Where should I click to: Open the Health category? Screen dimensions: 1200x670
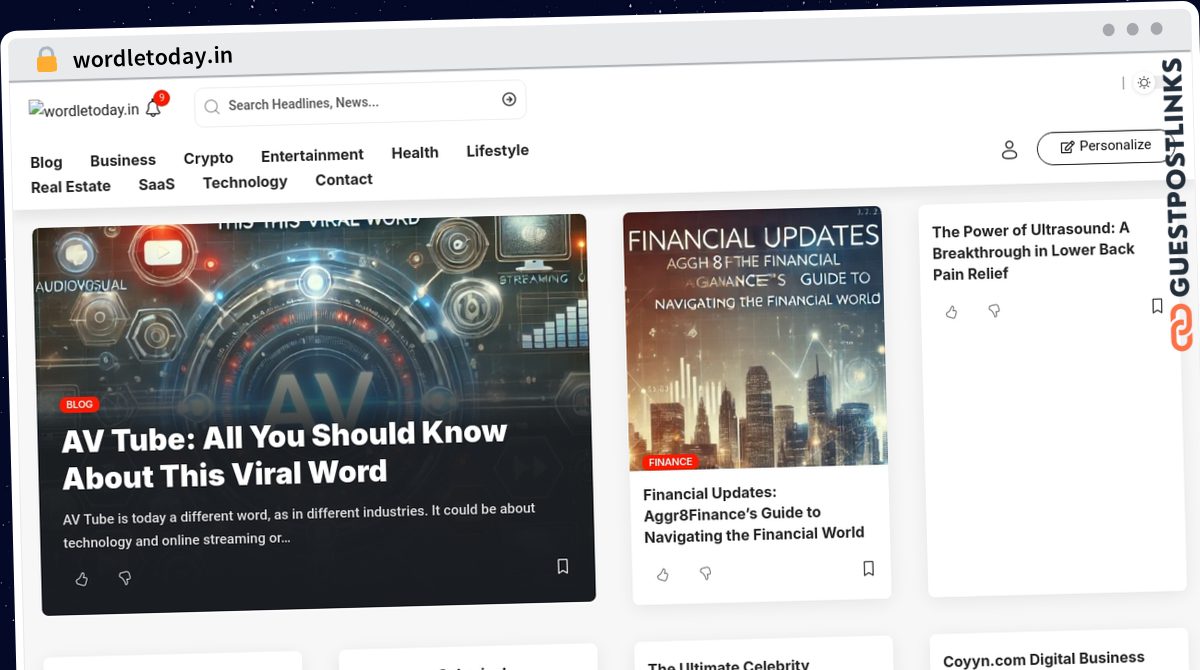point(415,152)
